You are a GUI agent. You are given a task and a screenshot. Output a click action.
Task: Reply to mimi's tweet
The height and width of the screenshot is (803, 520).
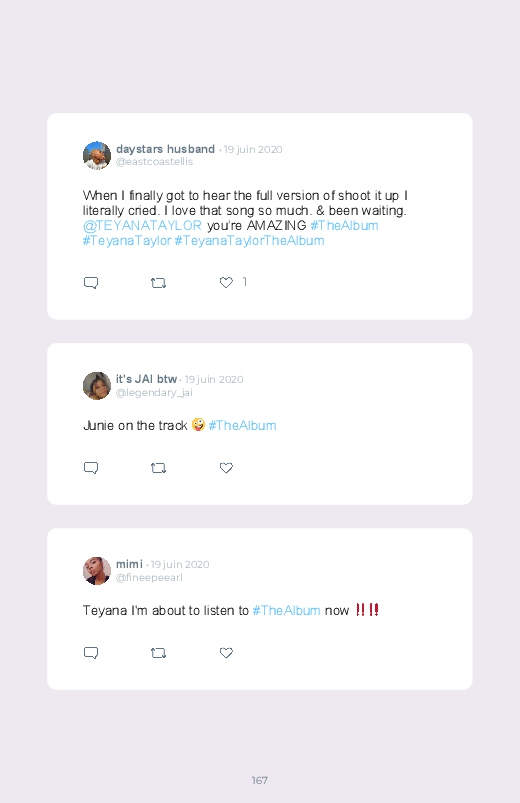(91, 652)
